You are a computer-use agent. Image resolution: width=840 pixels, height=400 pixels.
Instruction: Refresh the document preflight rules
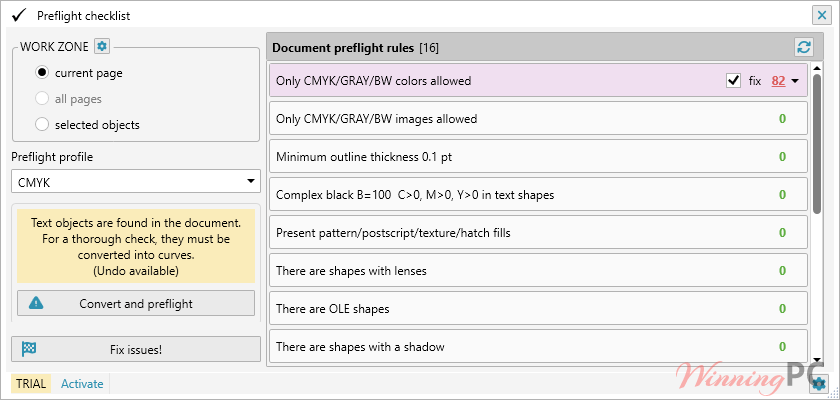804,48
